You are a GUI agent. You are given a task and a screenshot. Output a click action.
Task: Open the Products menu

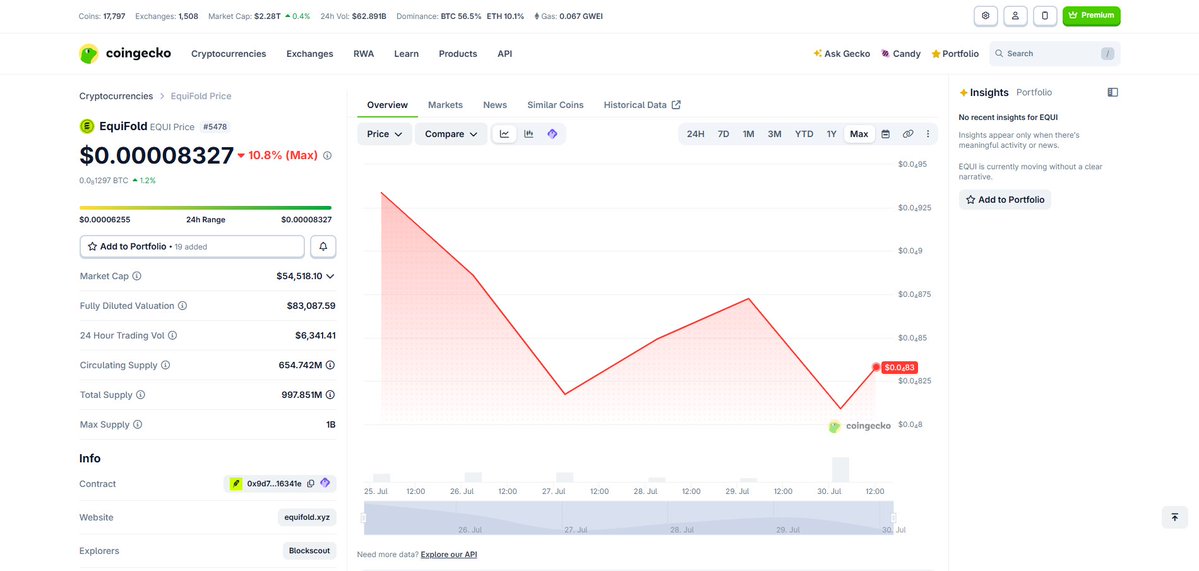point(457,54)
